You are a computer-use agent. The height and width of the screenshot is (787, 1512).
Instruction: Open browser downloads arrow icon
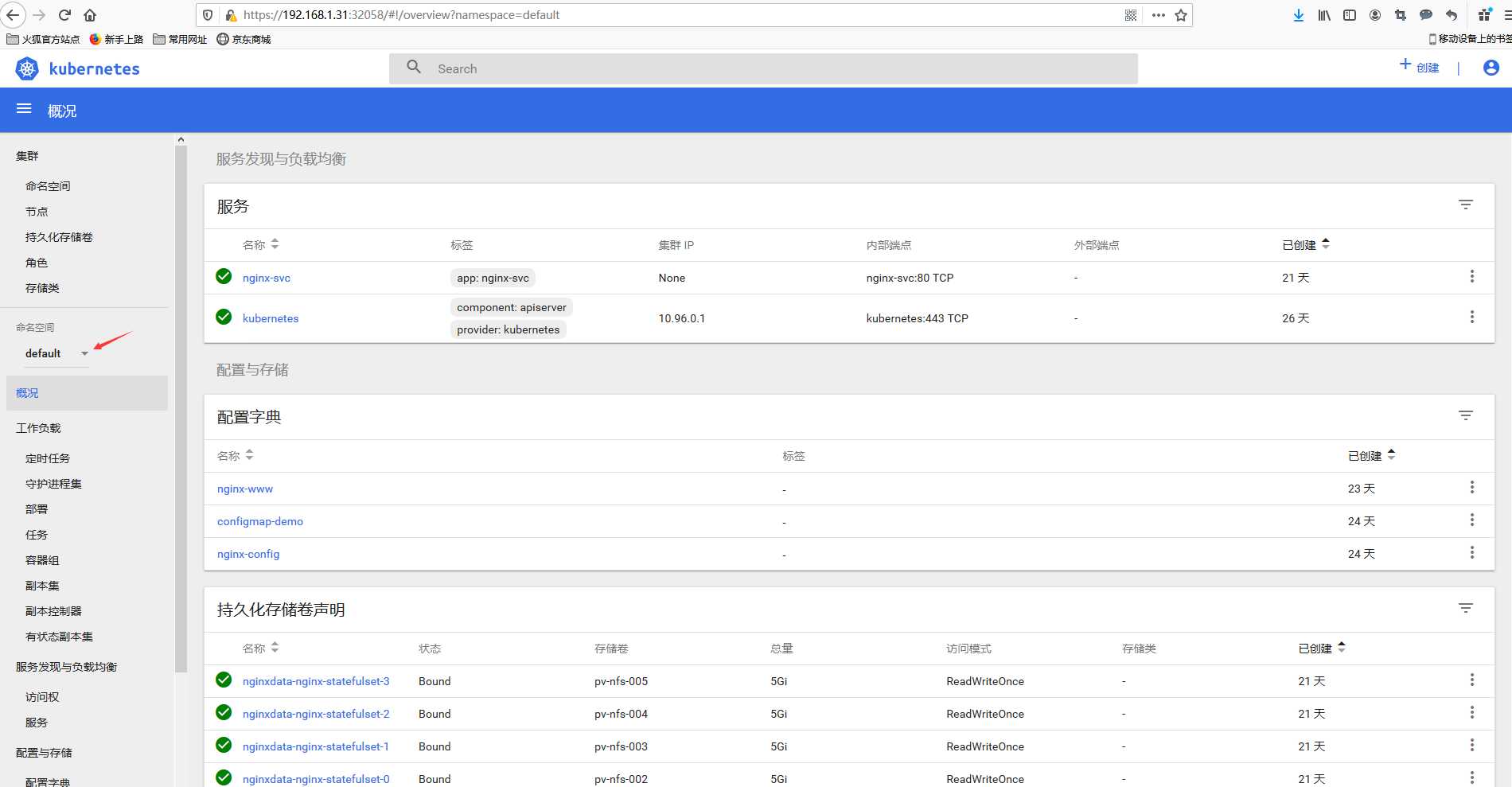coord(1299,15)
